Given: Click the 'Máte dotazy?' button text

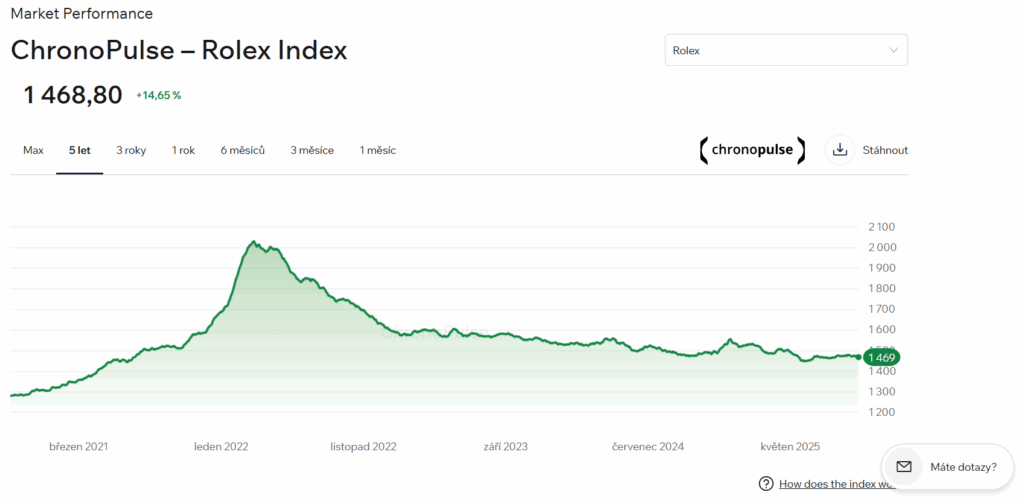Looking at the screenshot, I should [963, 466].
